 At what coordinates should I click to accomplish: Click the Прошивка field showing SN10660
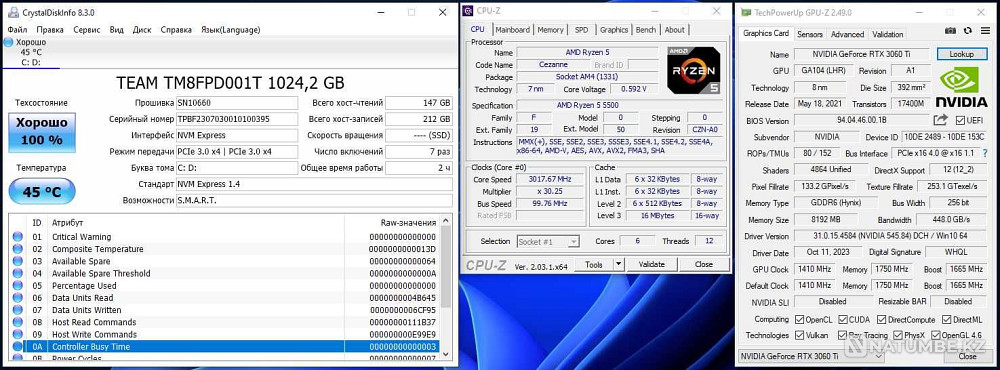pyautogui.click(x=237, y=103)
